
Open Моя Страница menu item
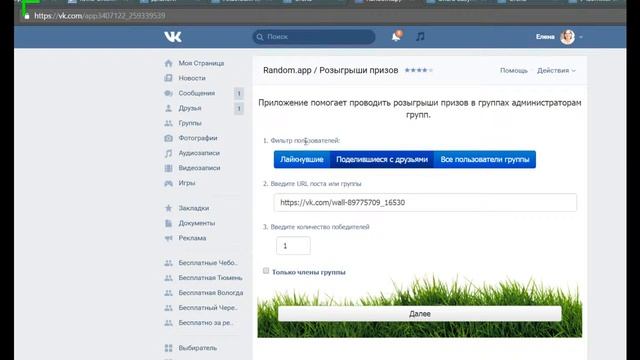point(201,63)
